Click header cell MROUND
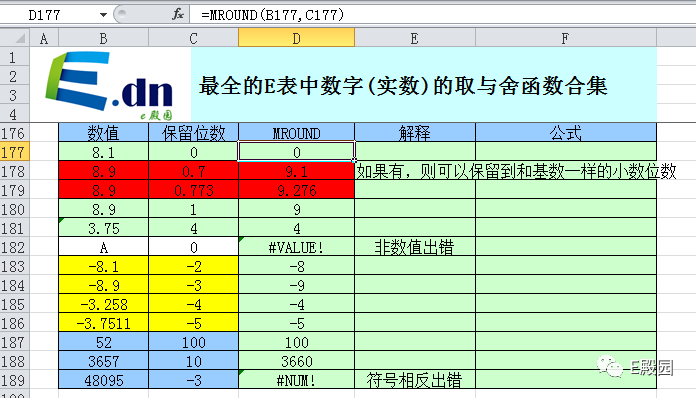The image size is (696, 398). click(297, 133)
